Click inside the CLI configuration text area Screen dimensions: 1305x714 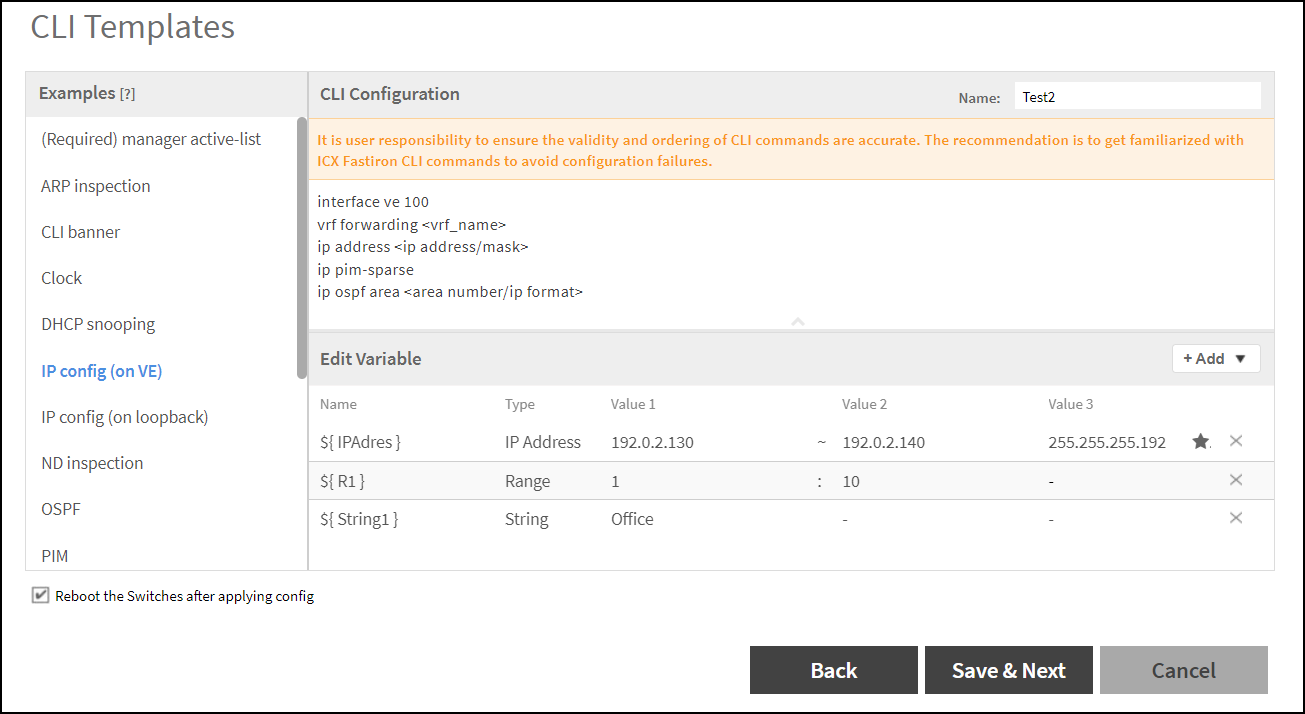pyautogui.click(x=791, y=254)
